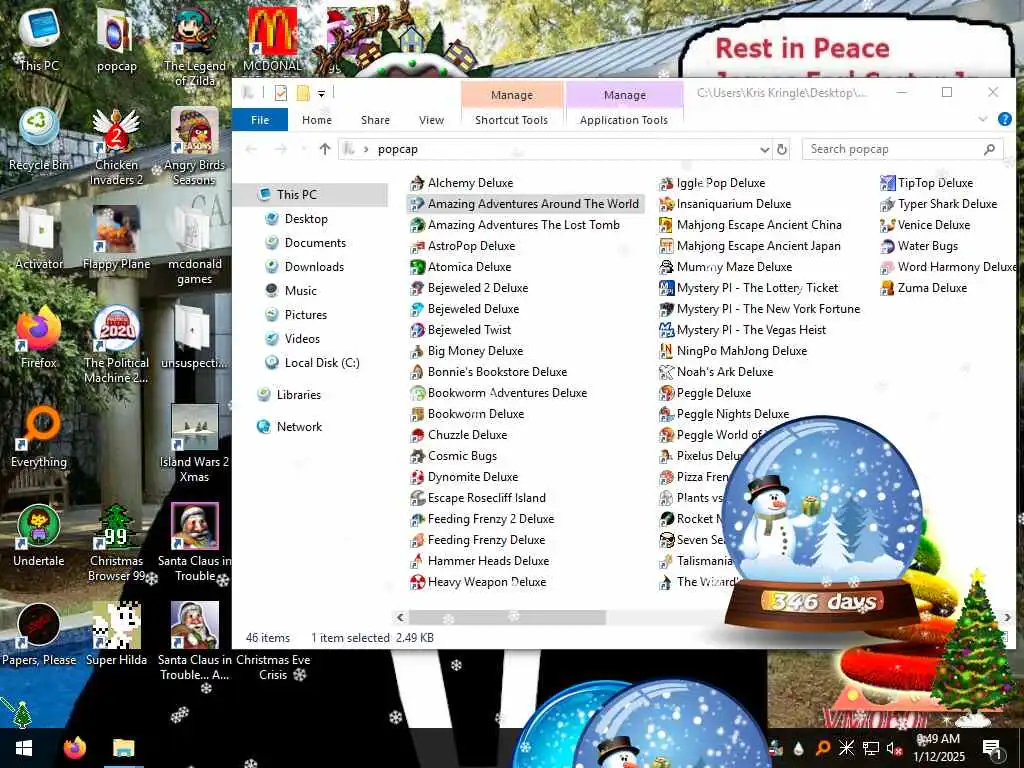
Task: Select the Dynomite Deluxe icon
Action: click(417, 477)
